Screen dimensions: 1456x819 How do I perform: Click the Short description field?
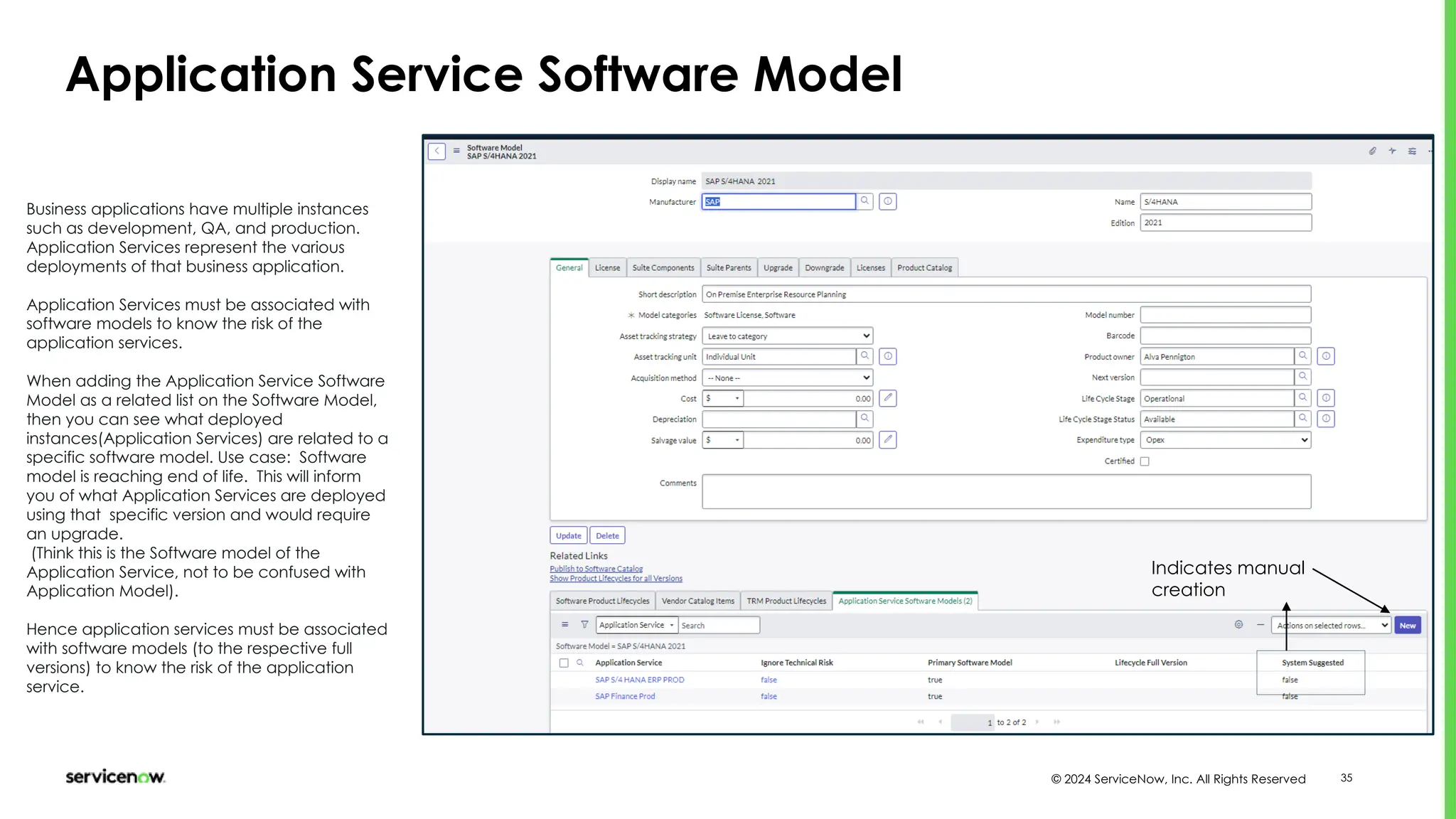(1006, 294)
